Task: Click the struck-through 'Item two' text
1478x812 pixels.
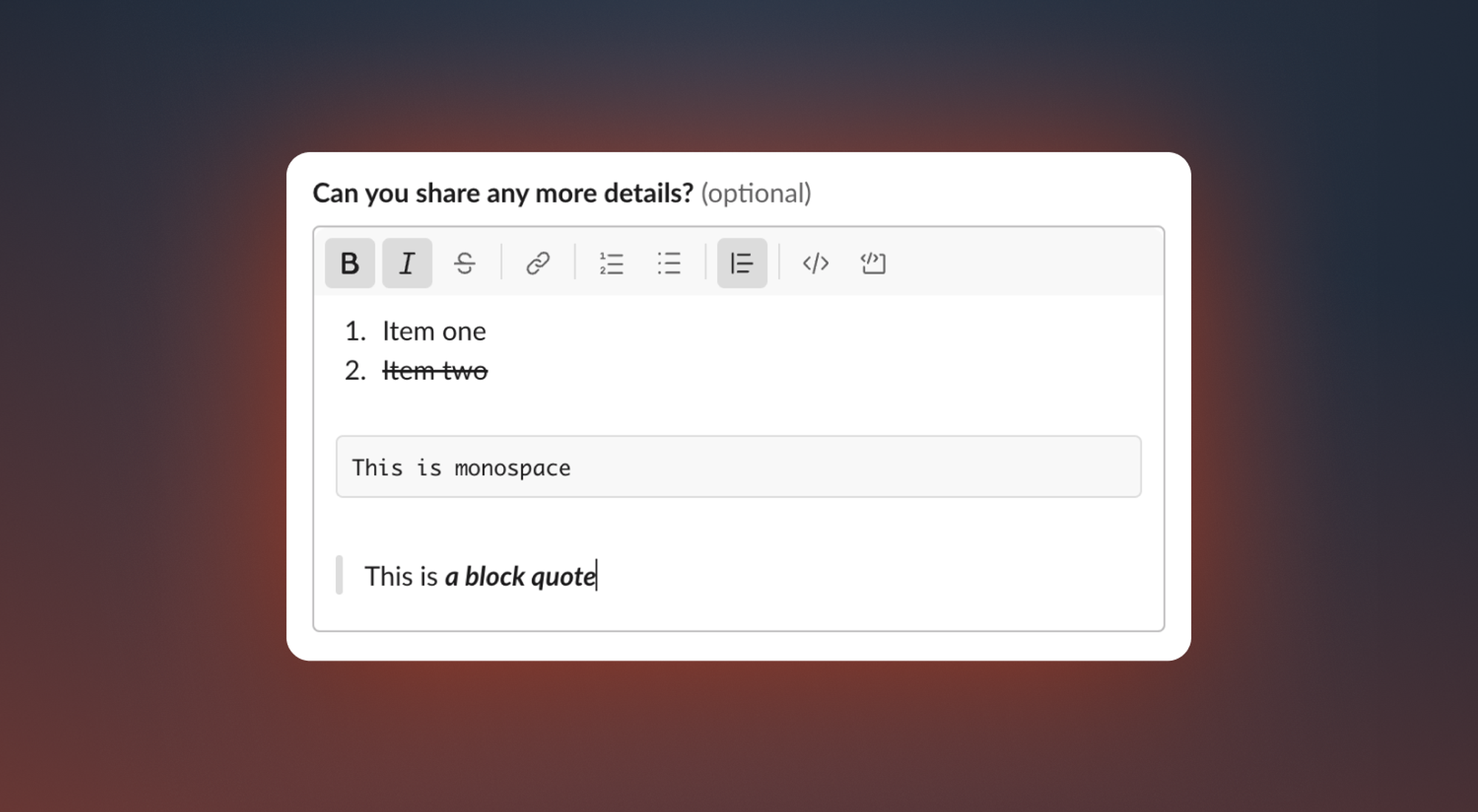Action: (x=435, y=370)
